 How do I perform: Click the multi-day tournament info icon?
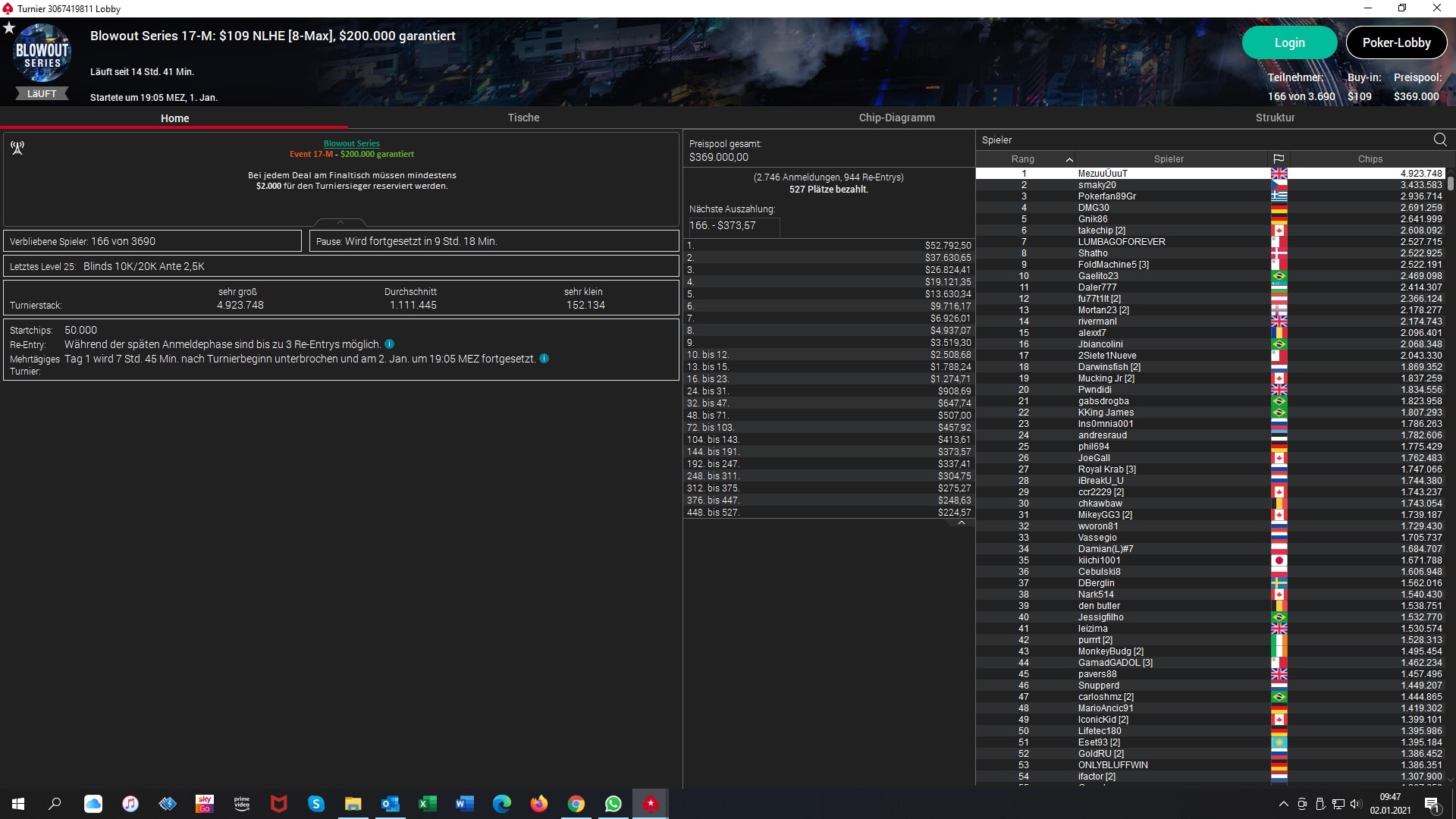click(544, 359)
